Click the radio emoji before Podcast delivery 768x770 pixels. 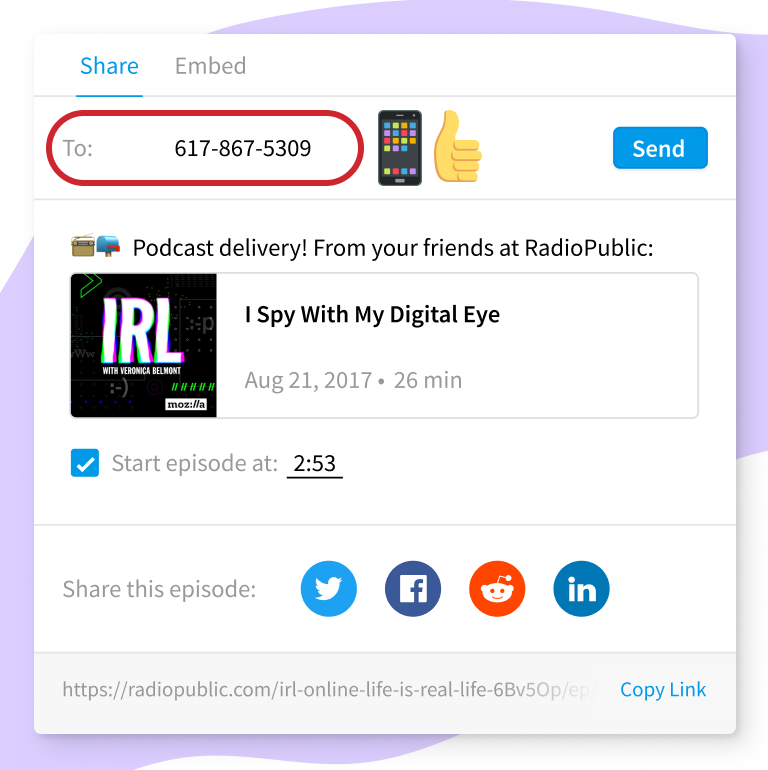pos(83,245)
